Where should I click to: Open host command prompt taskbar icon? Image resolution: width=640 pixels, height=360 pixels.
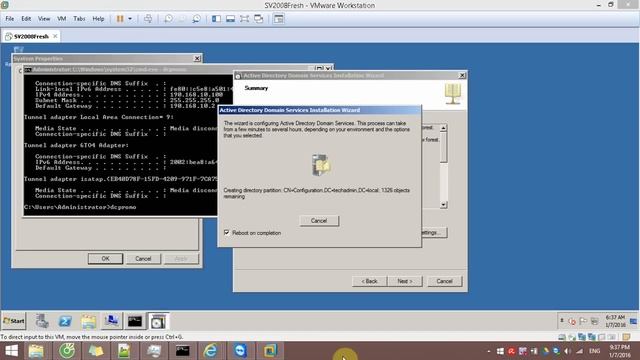click(182, 351)
